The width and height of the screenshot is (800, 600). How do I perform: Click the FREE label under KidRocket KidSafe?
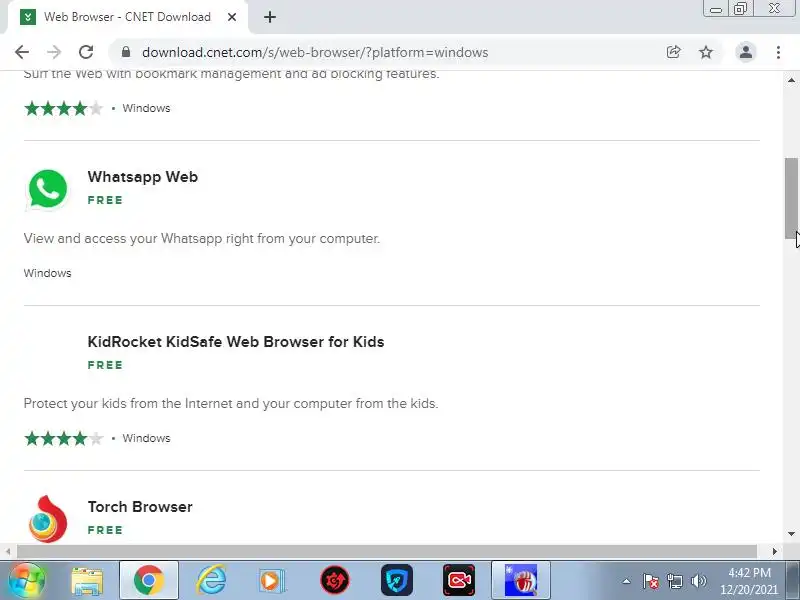point(105,365)
